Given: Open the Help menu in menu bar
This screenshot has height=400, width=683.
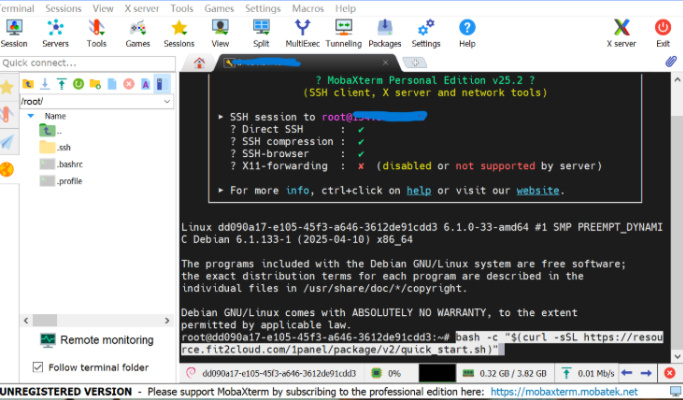Looking at the screenshot, I should (345, 8).
